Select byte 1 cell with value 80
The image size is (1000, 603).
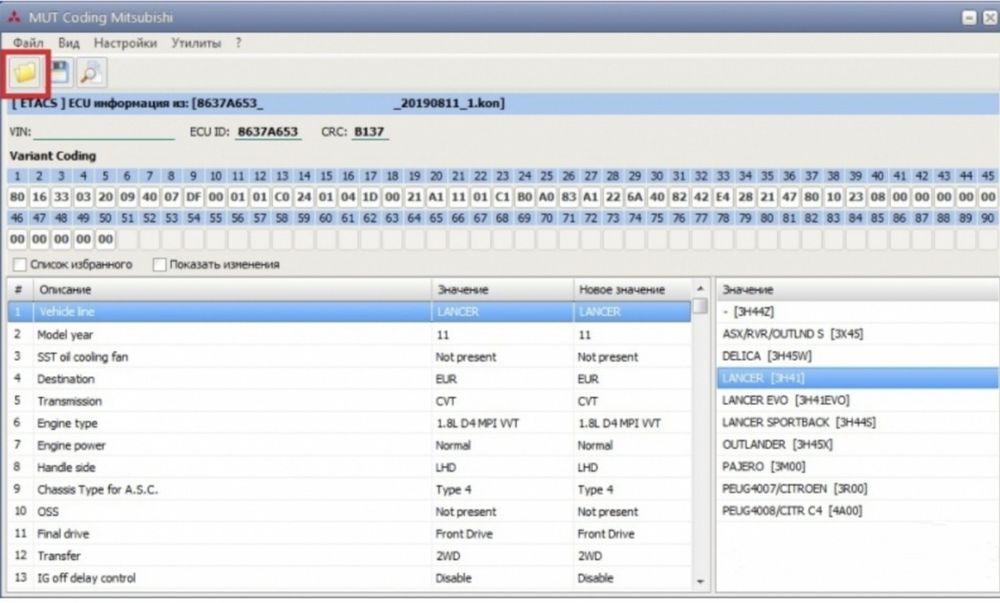17,197
